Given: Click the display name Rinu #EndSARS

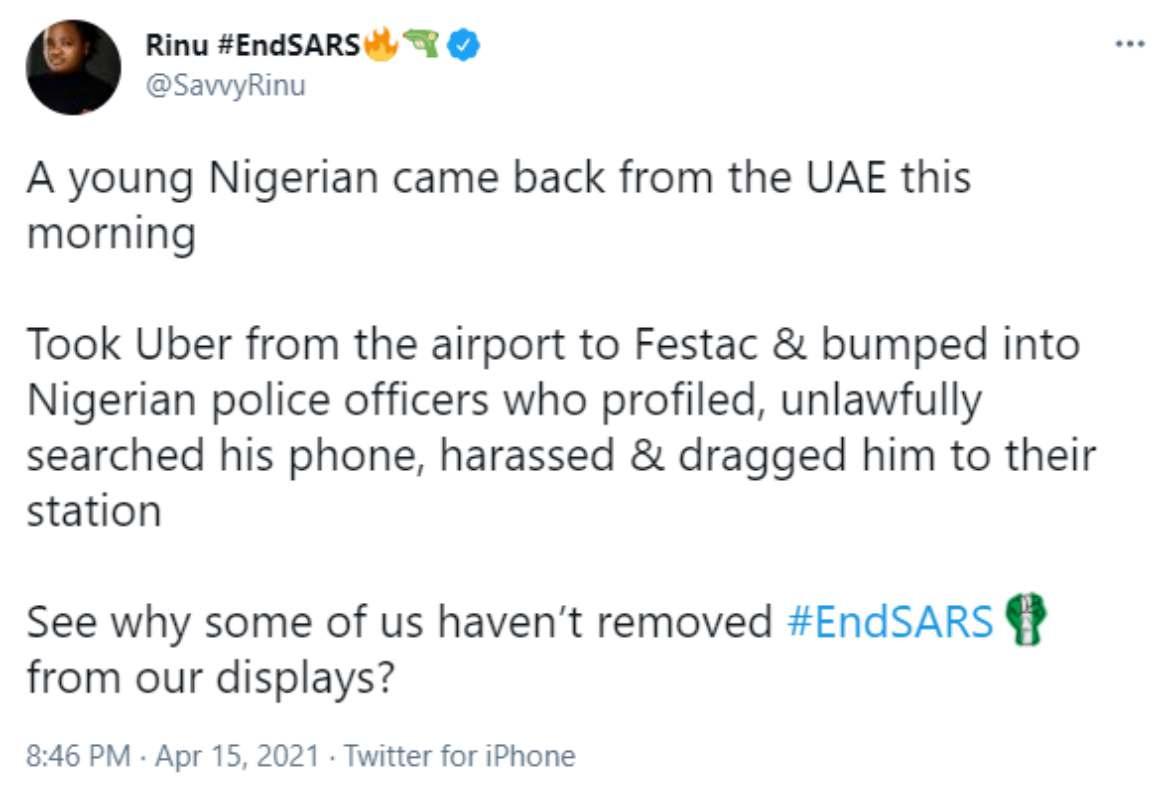Looking at the screenshot, I should coord(252,46).
